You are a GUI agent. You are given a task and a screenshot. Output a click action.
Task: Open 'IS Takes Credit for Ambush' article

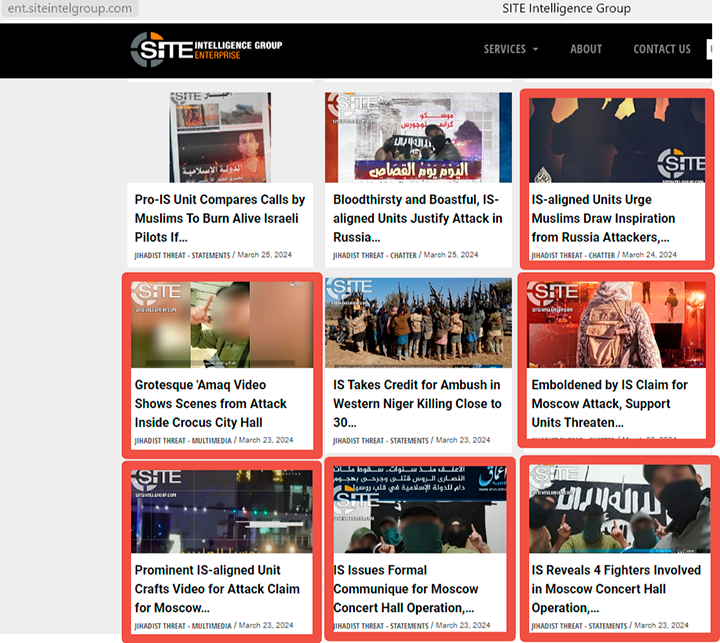(417, 403)
